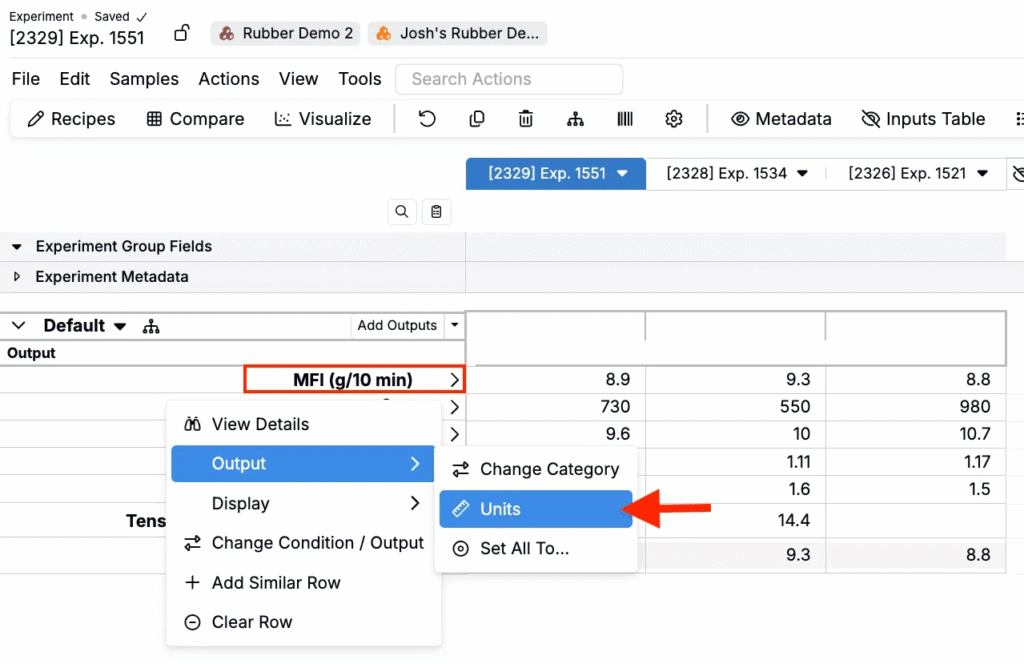Image resolution: width=1024 pixels, height=664 pixels.
Task: Toggle the experiment lock icon
Action: (182, 33)
